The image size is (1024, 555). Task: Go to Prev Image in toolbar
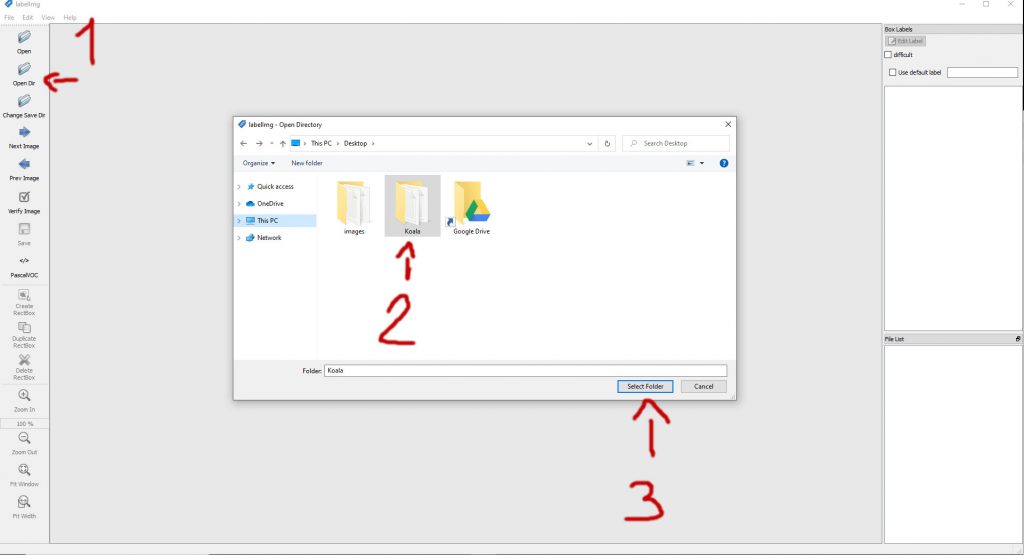tap(24, 164)
